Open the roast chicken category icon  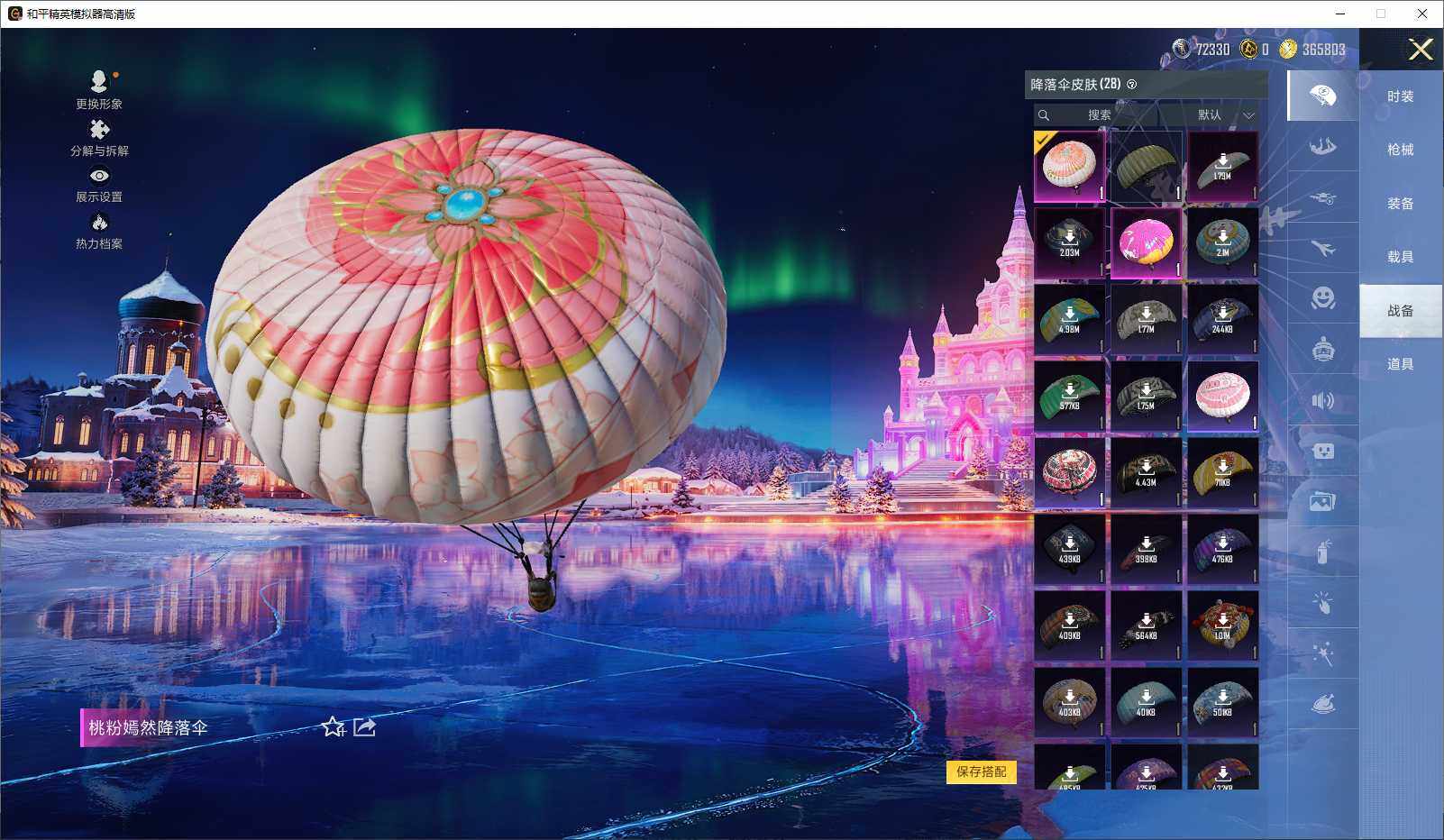[x=1322, y=704]
